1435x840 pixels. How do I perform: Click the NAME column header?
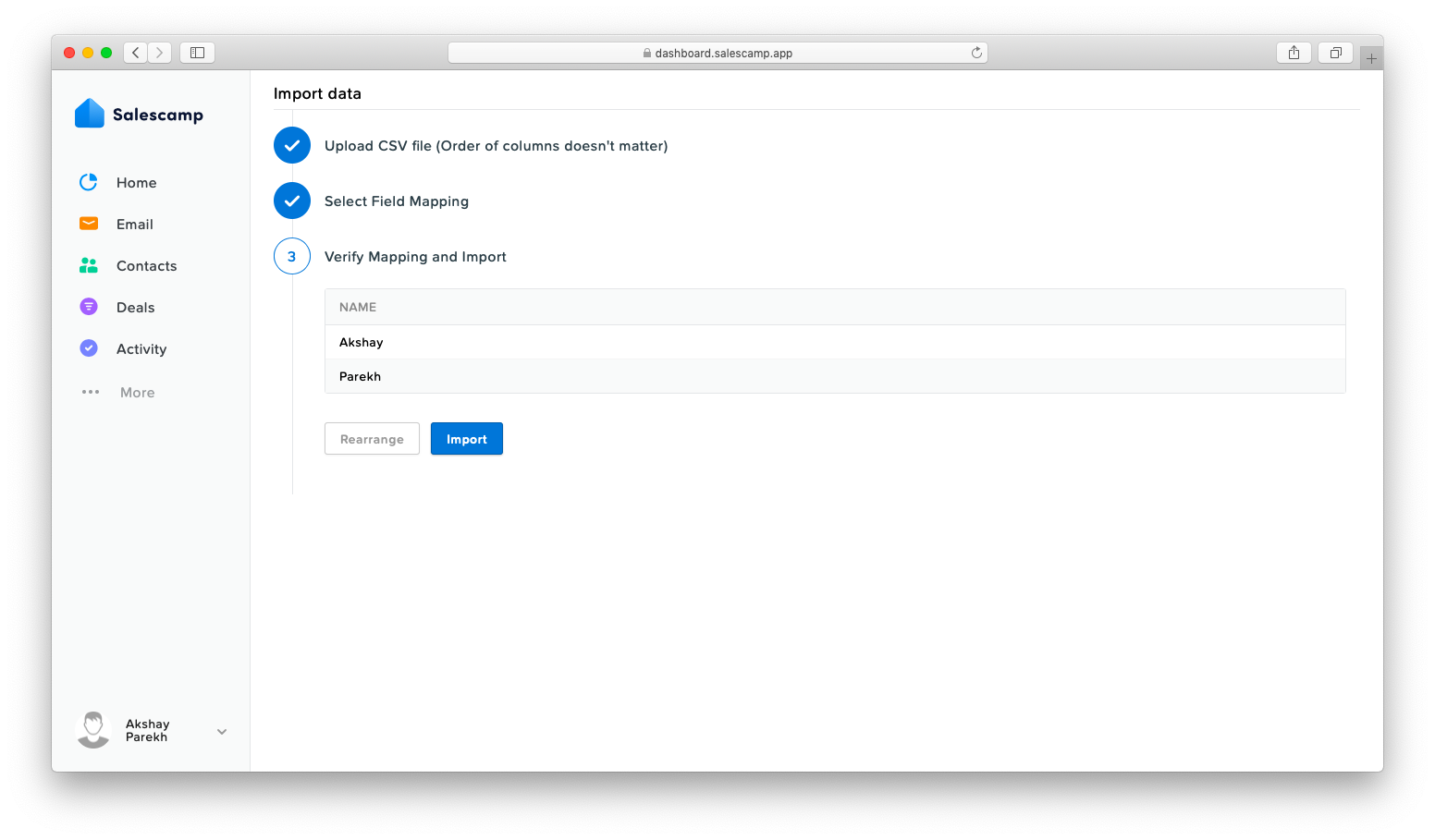[358, 307]
